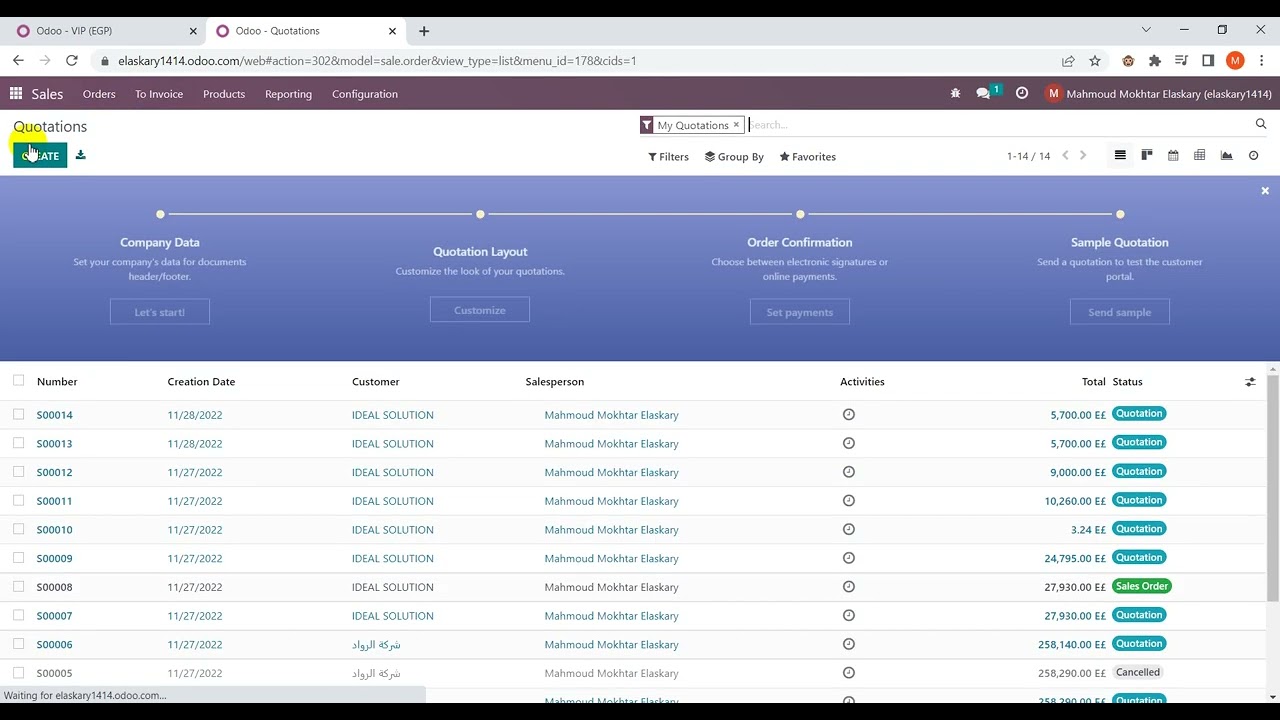
Task: Click the activity clock for S00012
Action: click(849, 472)
